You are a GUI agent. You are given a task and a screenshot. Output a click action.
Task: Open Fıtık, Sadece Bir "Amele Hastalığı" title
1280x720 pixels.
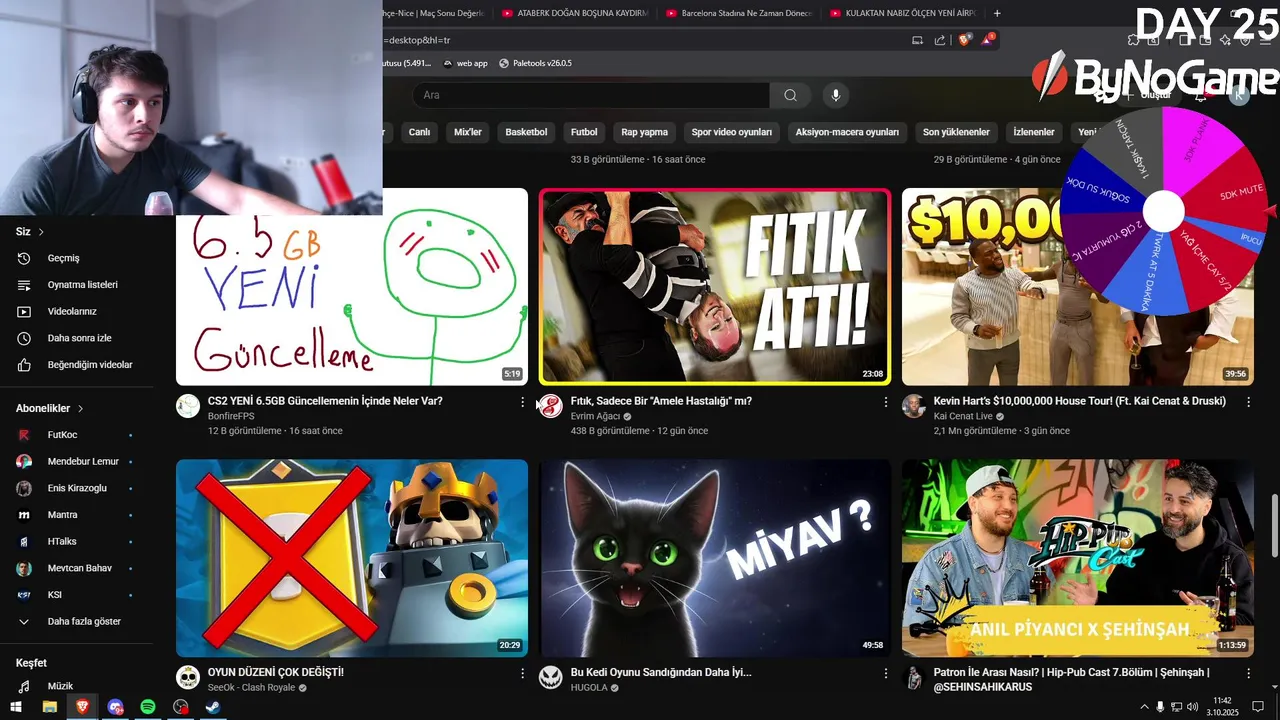(661, 401)
